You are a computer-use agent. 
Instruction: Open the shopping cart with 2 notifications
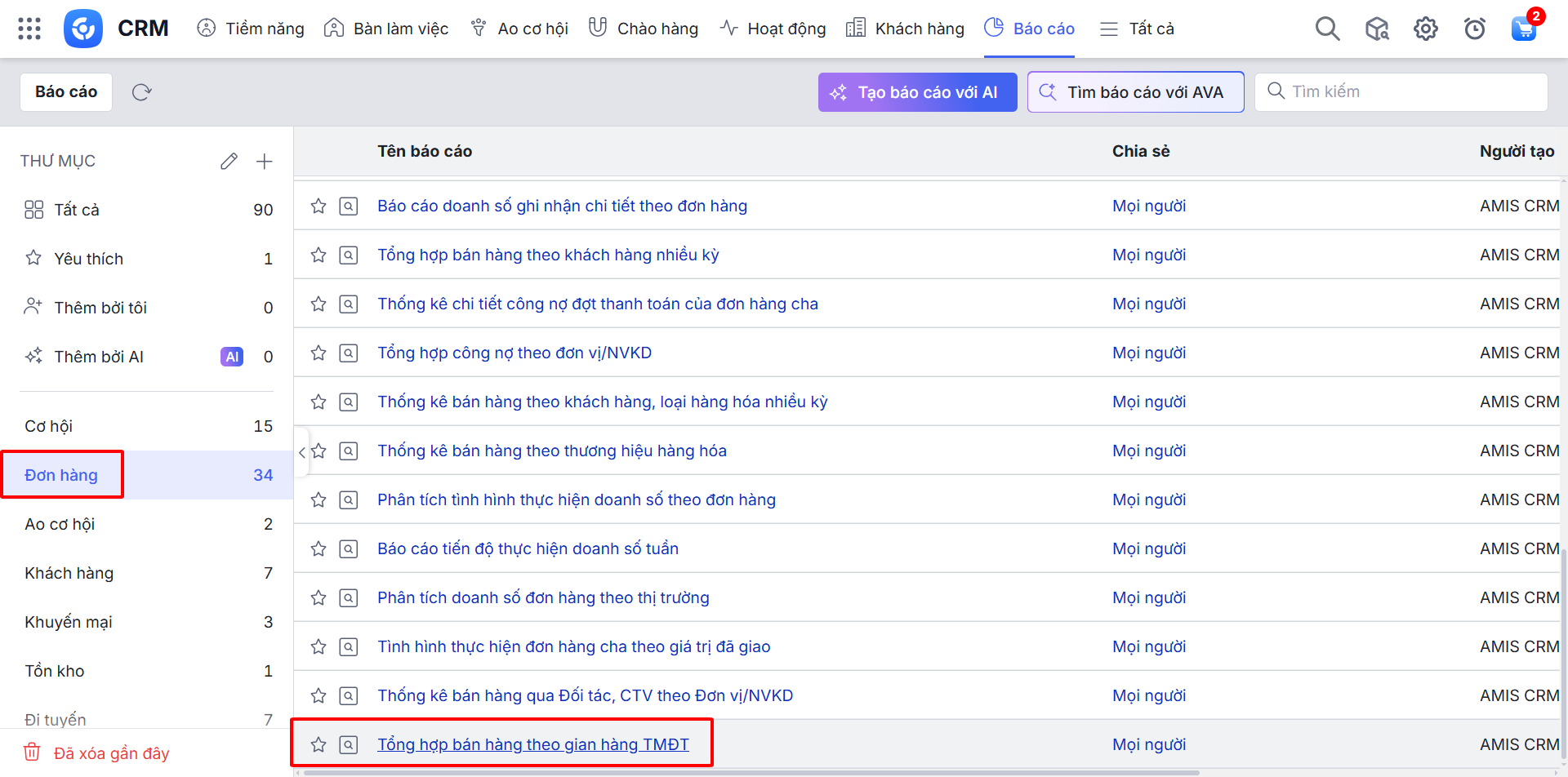click(1523, 29)
